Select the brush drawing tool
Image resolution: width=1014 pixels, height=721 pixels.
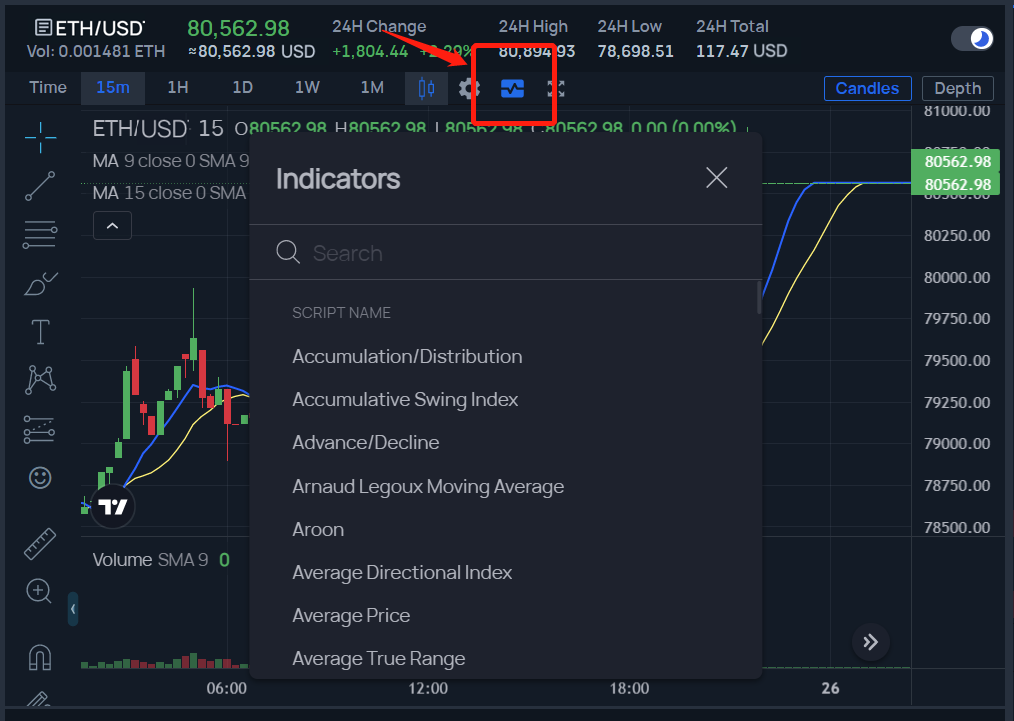40,283
